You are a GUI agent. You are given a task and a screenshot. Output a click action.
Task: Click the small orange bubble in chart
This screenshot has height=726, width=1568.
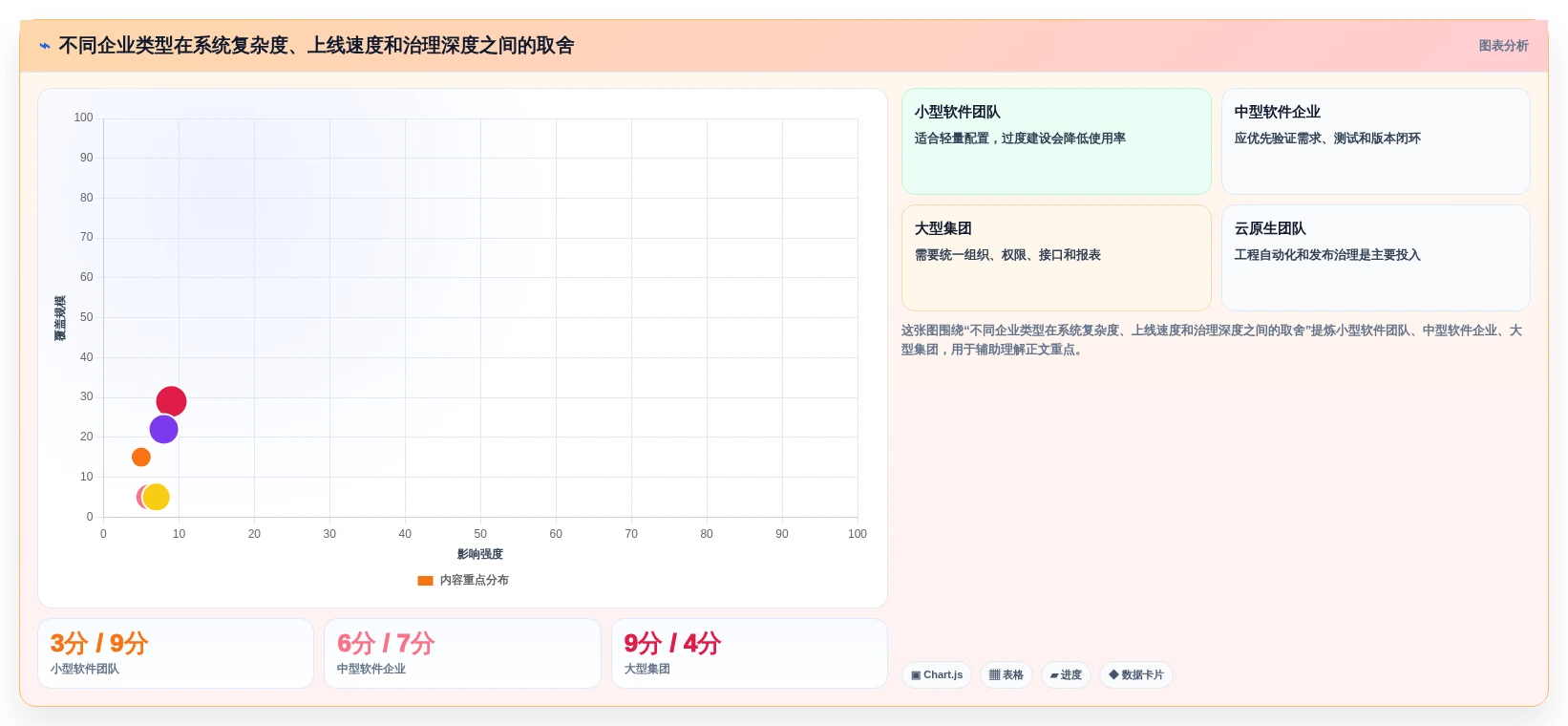[140, 458]
